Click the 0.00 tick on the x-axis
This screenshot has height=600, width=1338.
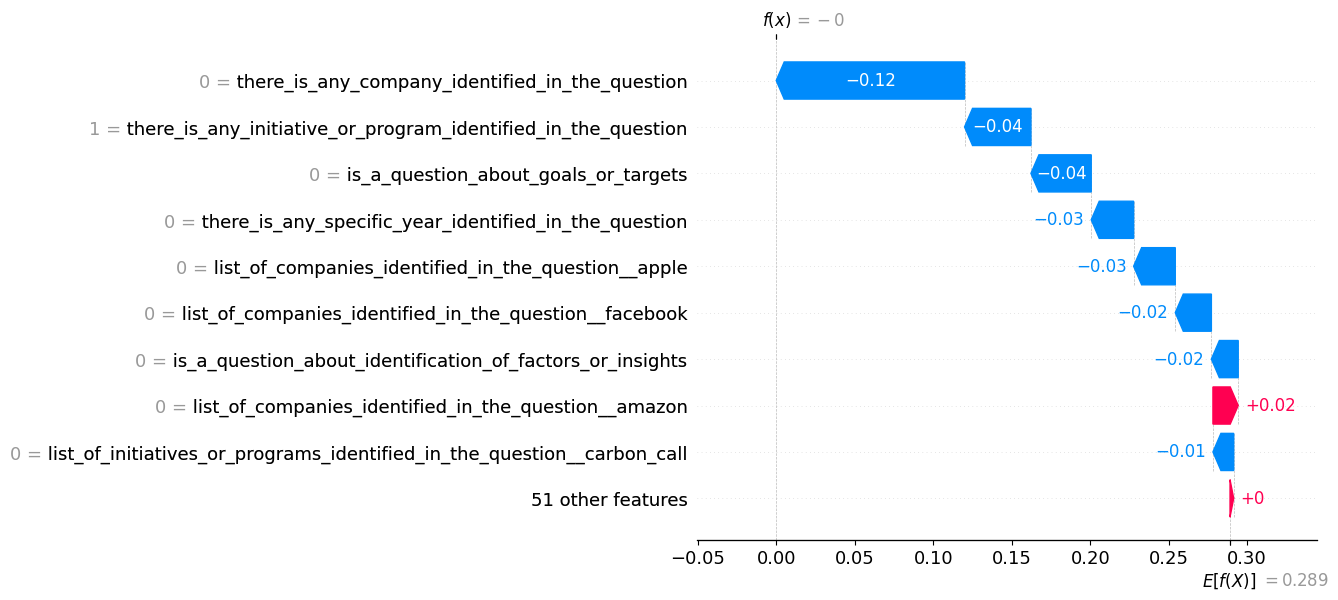[x=776, y=556]
